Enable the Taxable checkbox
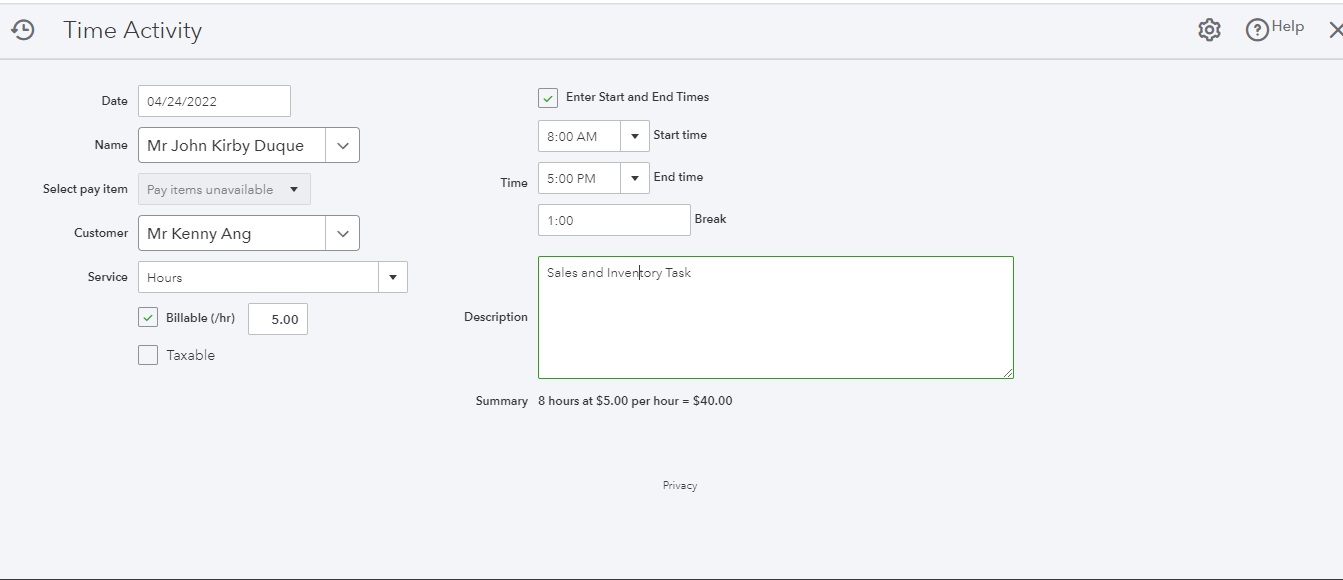This screenshot has width=1343, height=580. coord(148,355)
